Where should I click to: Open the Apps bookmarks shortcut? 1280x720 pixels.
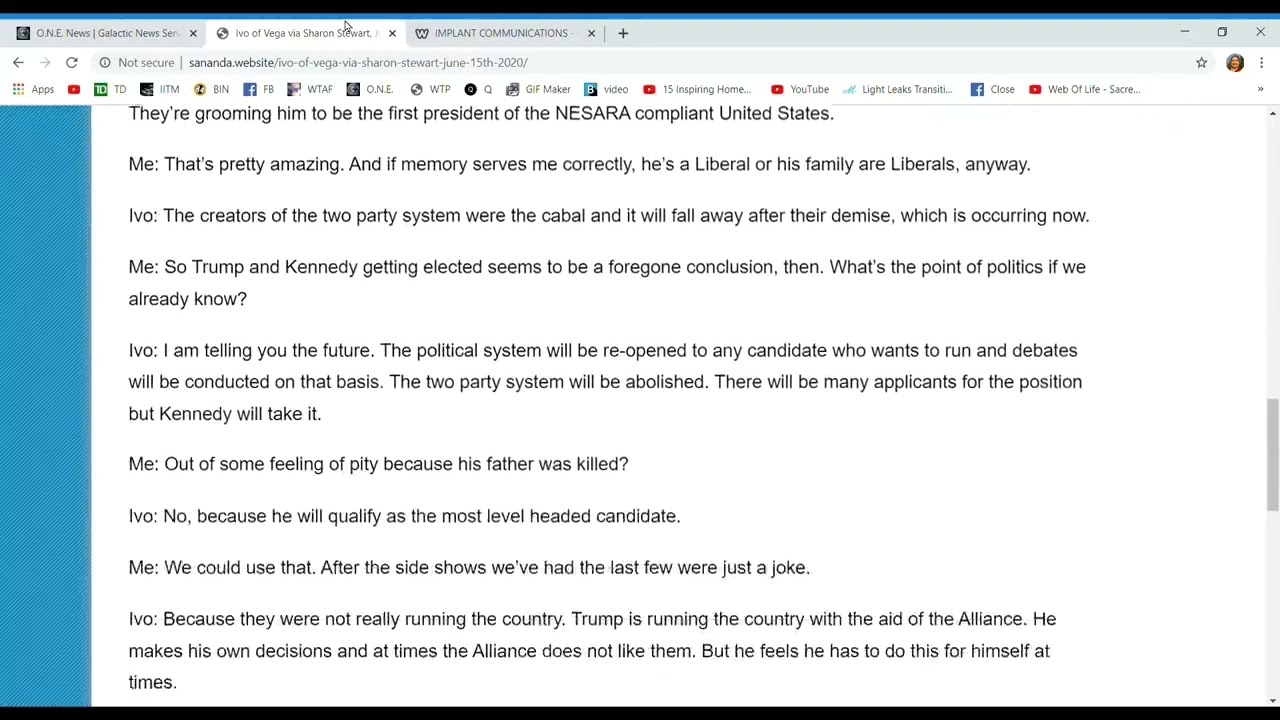click(33, 89)
